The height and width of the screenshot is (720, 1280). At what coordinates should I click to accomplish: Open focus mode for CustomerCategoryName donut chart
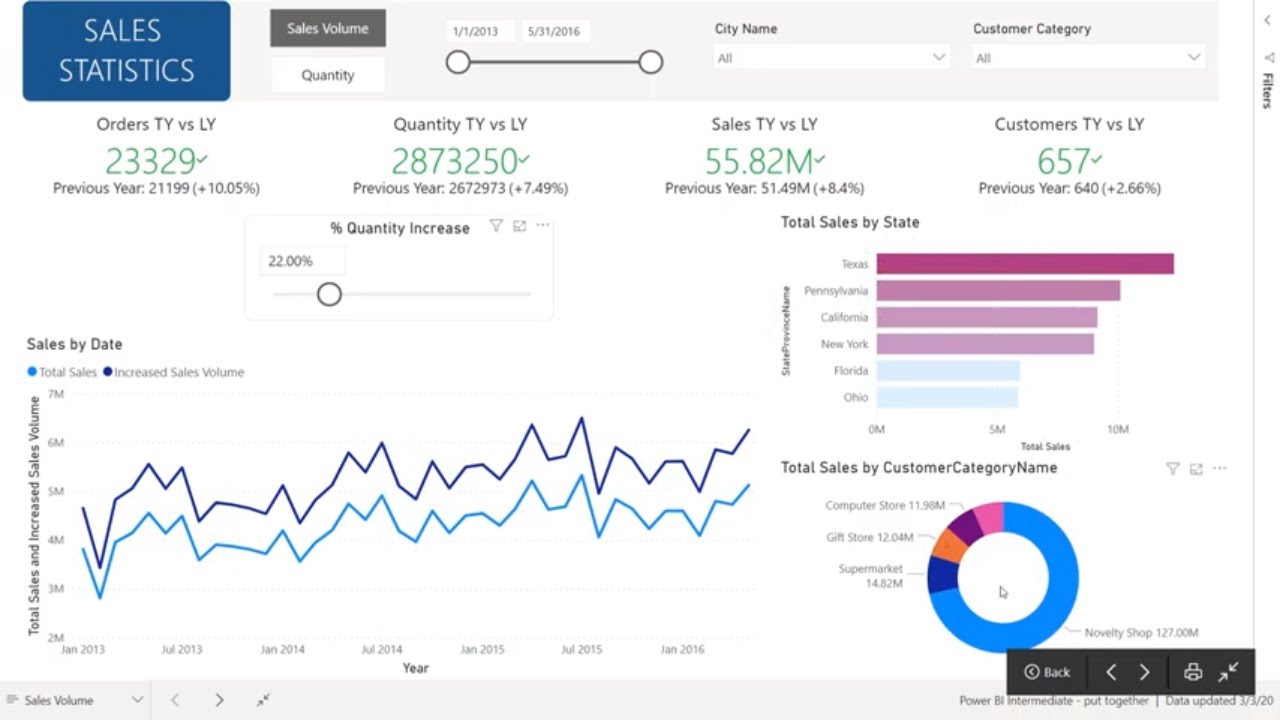pos(1196,468)
